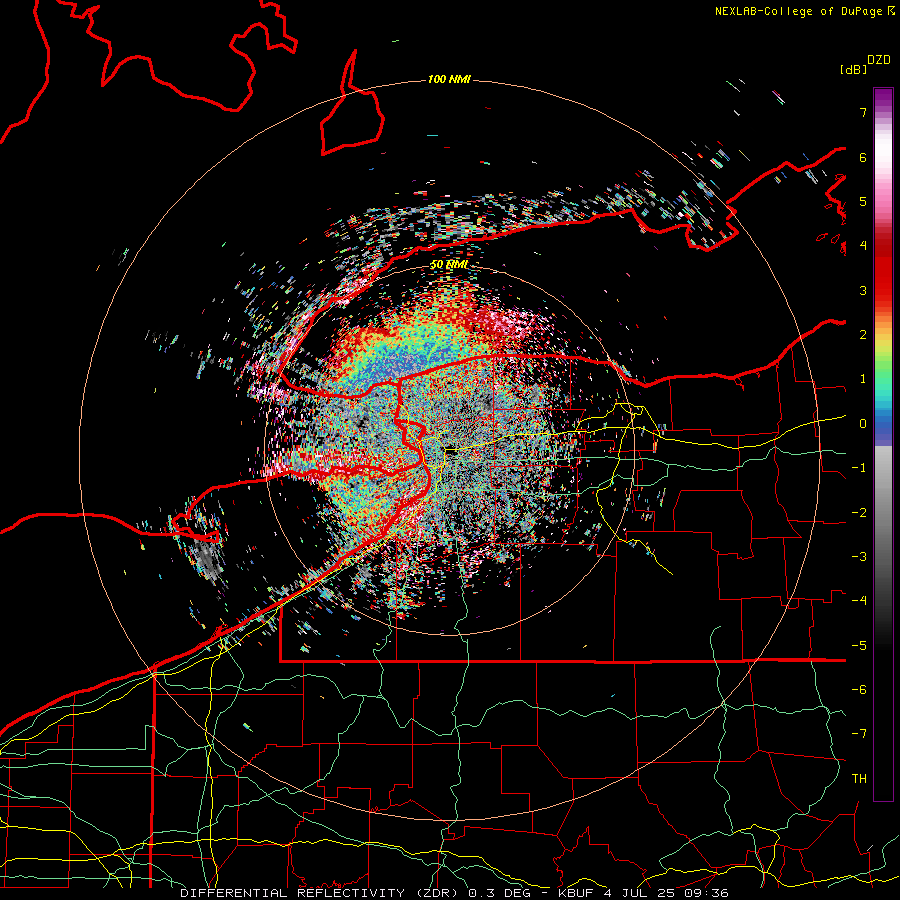Click the '-7' value on color scale
Image resolution: width=900 pixels, height=900 pixels.
(859, 734)
